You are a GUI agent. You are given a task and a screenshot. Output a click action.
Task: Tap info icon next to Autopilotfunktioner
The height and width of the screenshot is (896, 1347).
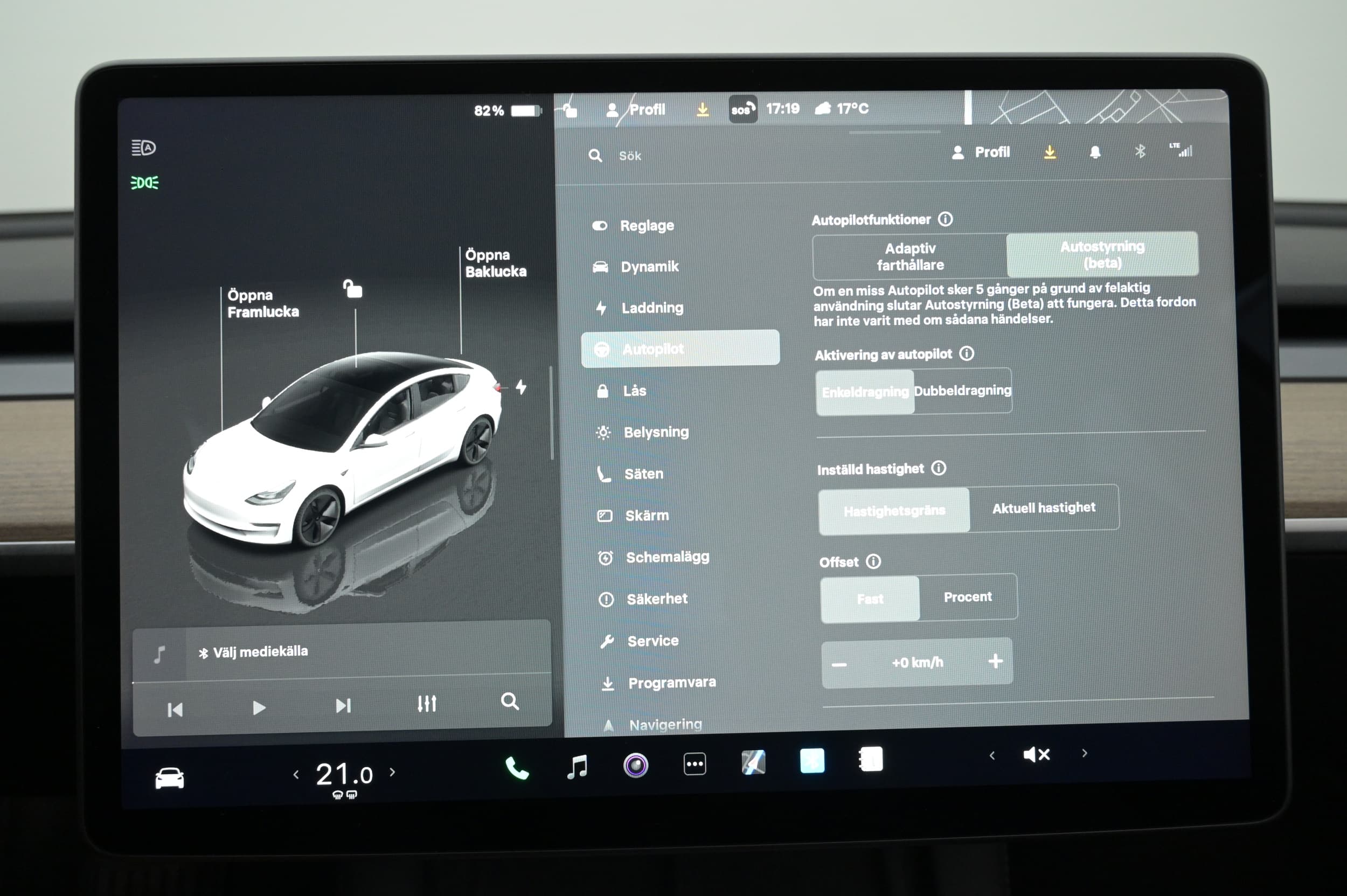pyautogui.click(x=945, y=219)
